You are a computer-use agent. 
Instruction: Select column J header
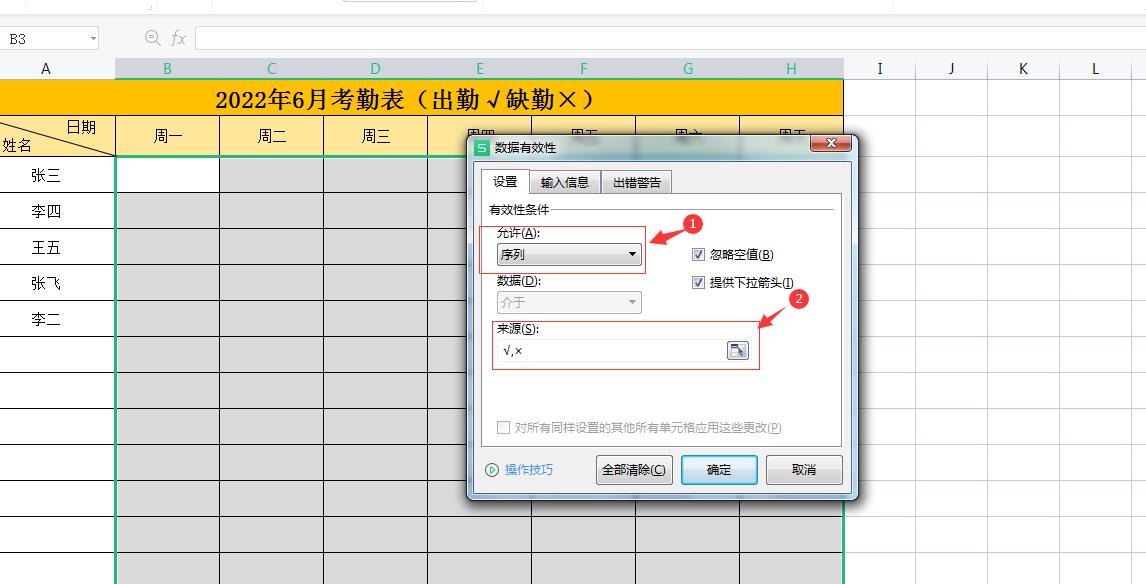coord(952,69)
